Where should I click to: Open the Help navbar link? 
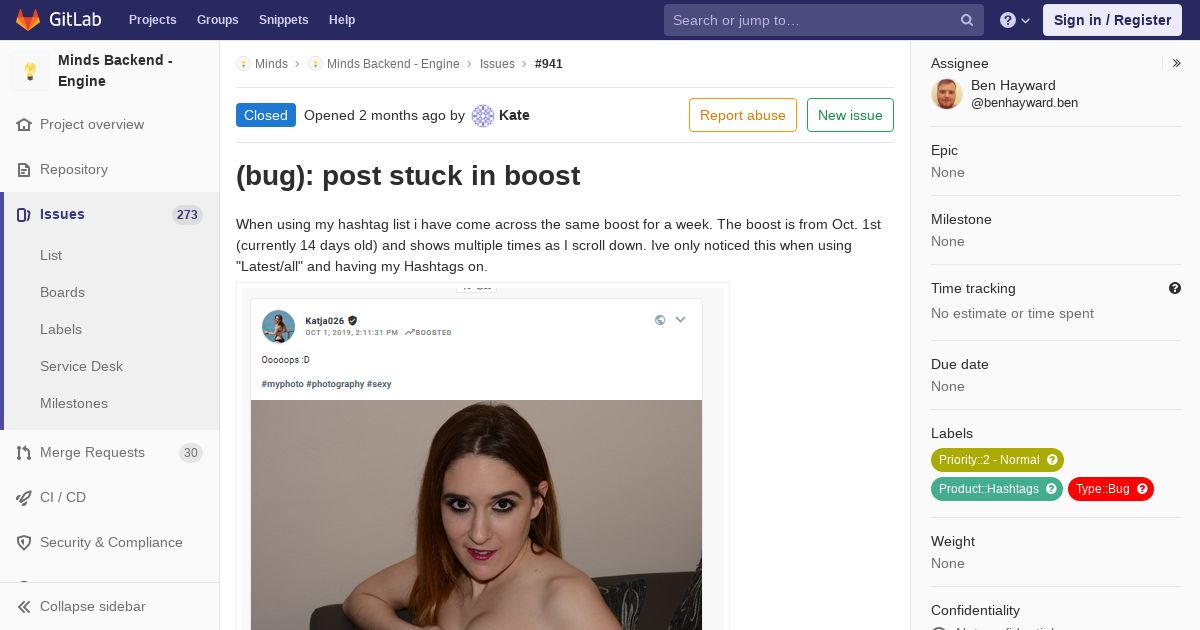pos(342,20)
